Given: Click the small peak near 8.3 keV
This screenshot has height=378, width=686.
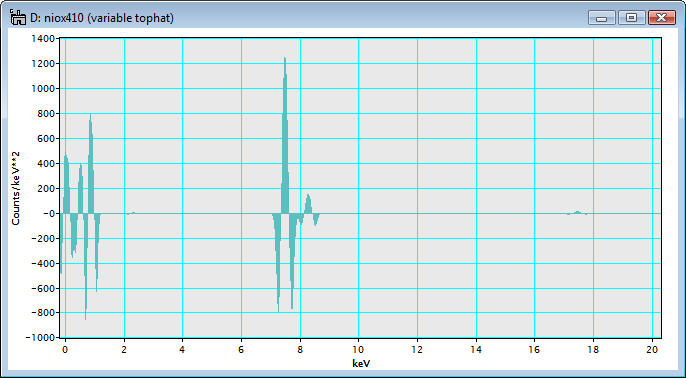Looking at the screenshot, I should pyautogui.click(x=308, y=204).
